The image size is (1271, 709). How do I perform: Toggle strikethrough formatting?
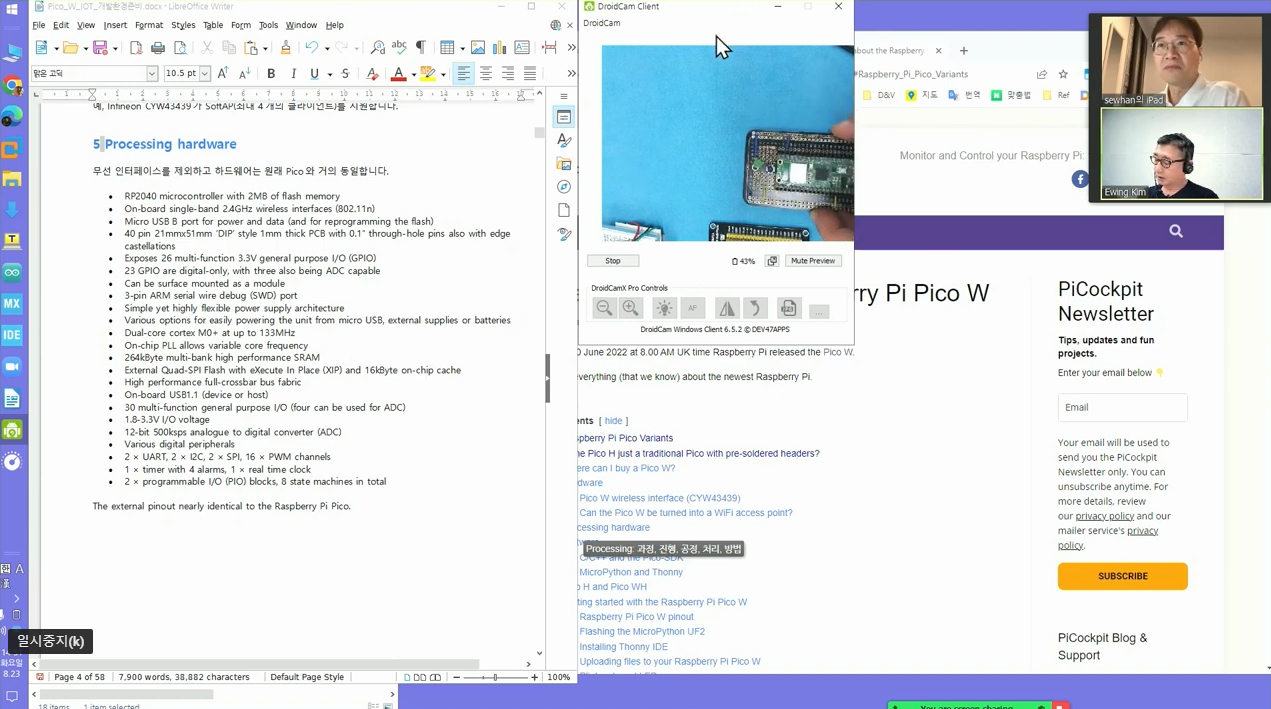[345, 73]
